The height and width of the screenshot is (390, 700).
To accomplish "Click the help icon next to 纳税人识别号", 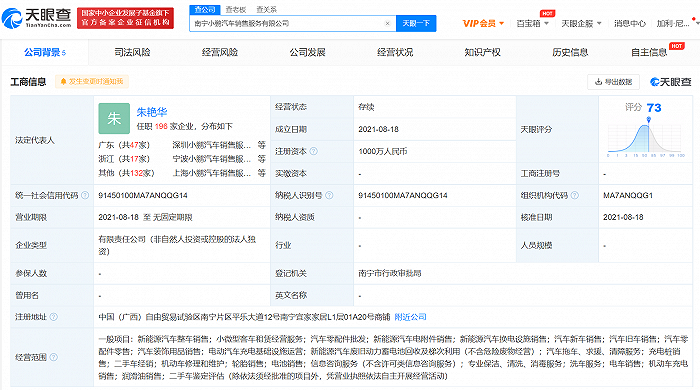I will 329,195.
